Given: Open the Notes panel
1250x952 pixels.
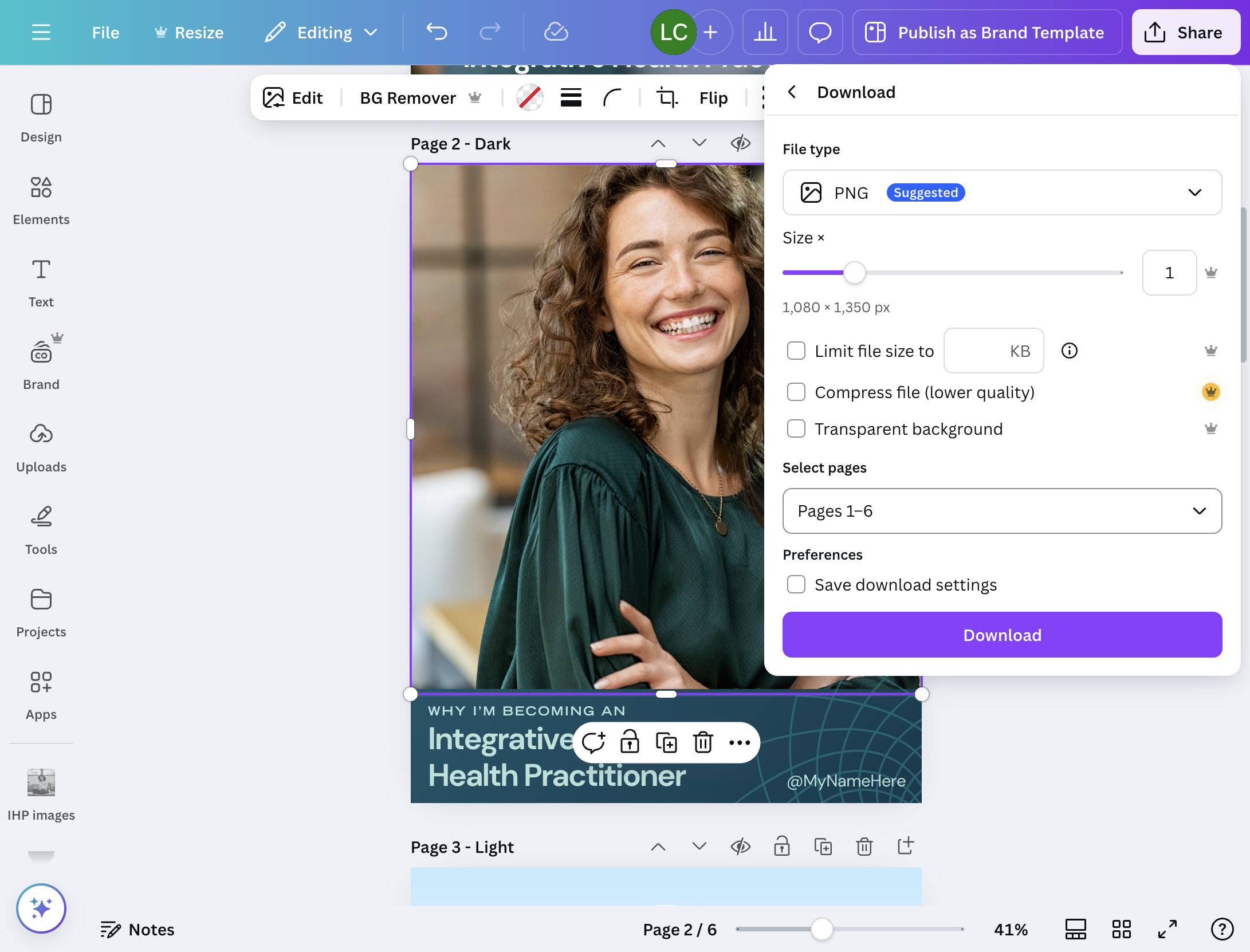Looking at the screenshot, I should coord(137,929).
